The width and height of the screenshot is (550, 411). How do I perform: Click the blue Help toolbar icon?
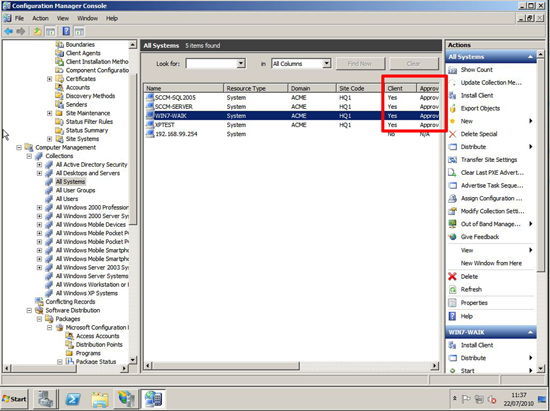(x=66, y=31)
